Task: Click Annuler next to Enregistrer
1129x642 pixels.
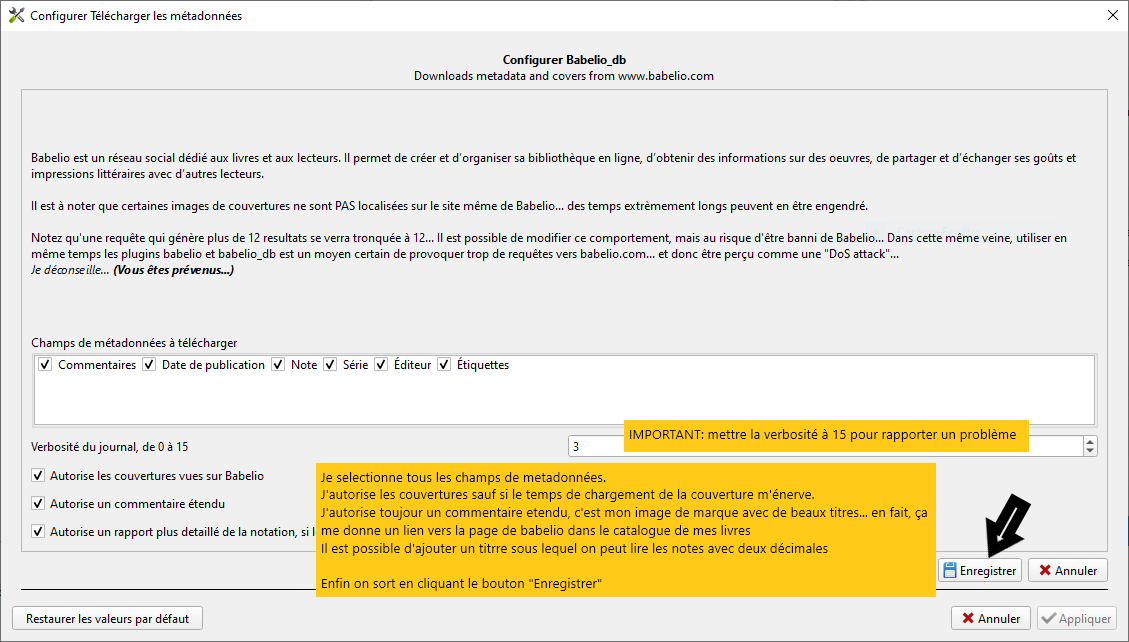Action: pos(1068,571)
